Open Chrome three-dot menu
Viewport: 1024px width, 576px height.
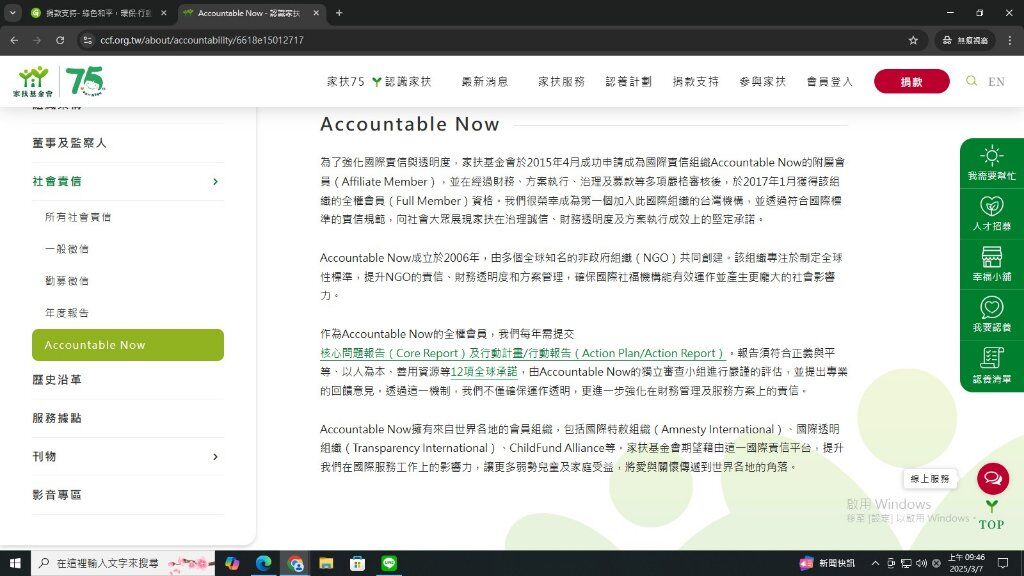pyautogui.click(x=1010, y=40)
